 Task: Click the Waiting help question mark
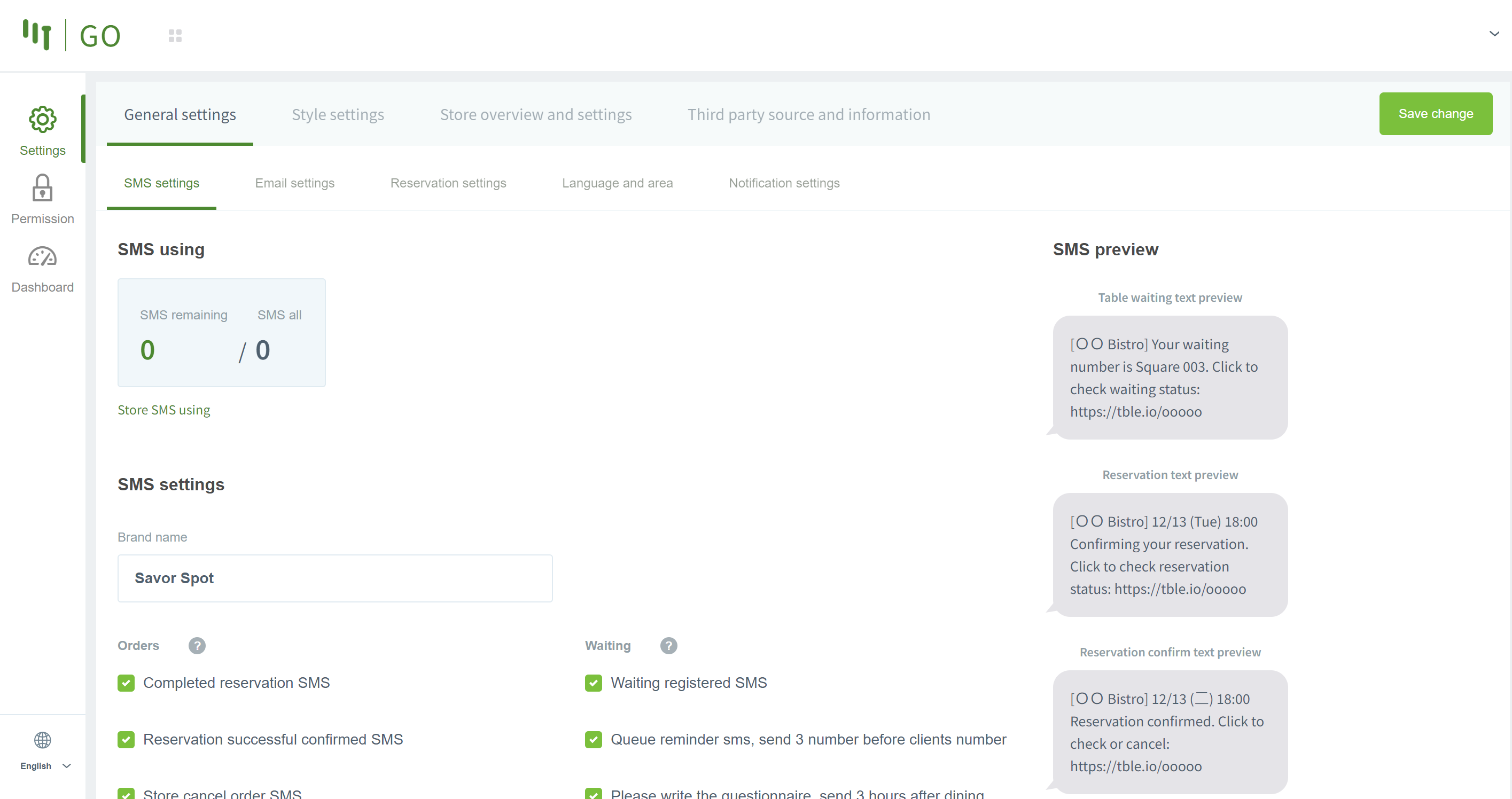(x=668, y=646)
